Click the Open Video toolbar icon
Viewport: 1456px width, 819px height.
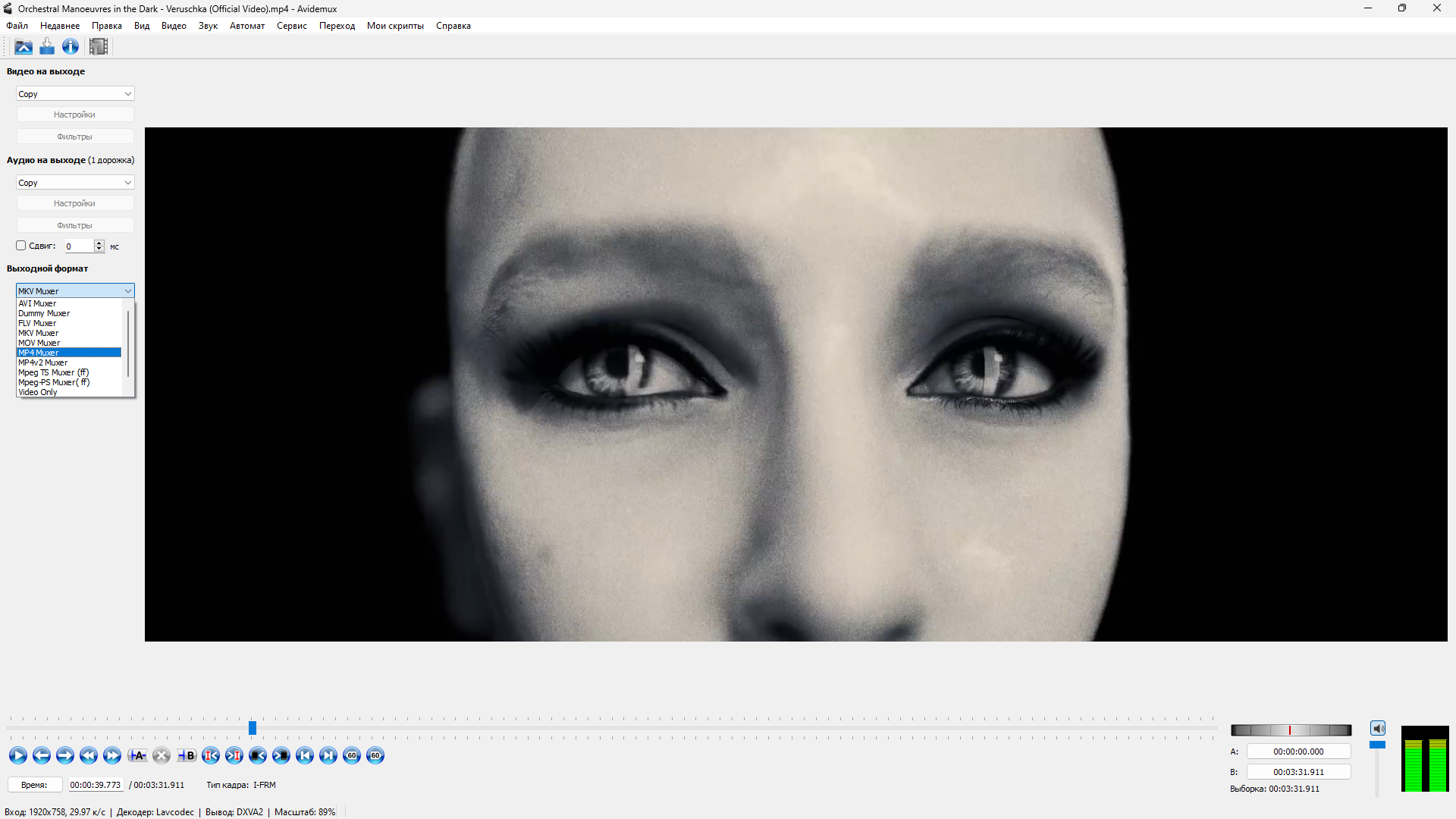coord(24,47)
